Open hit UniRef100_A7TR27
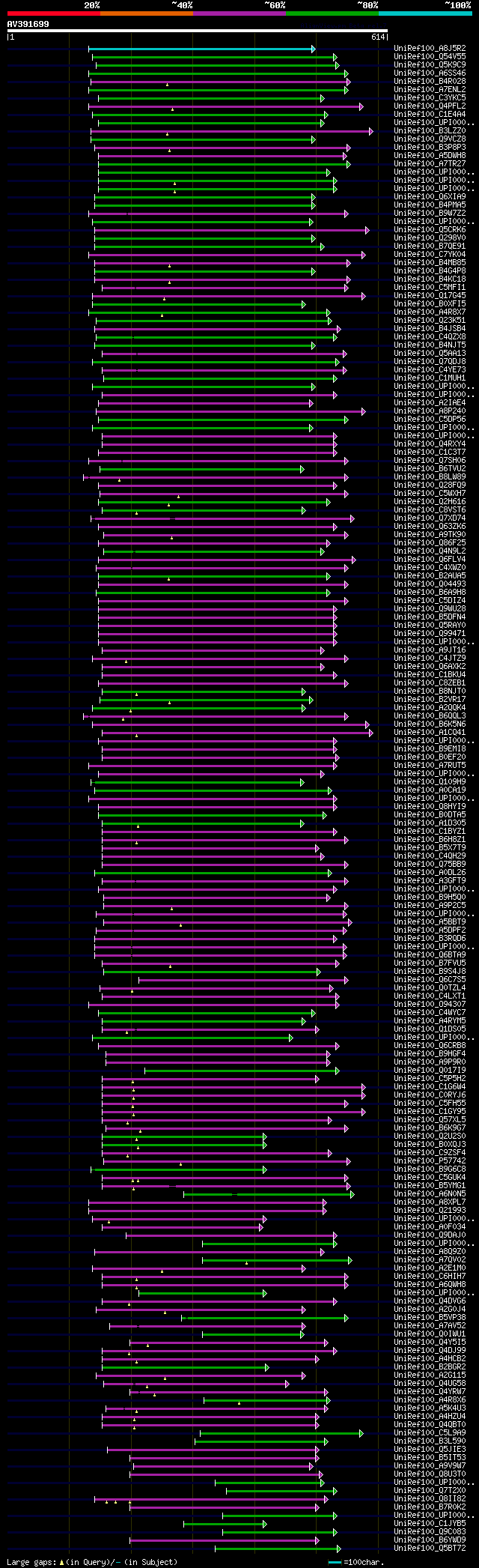This screenshot has width=479, height=1568. (x=430, y=164)
